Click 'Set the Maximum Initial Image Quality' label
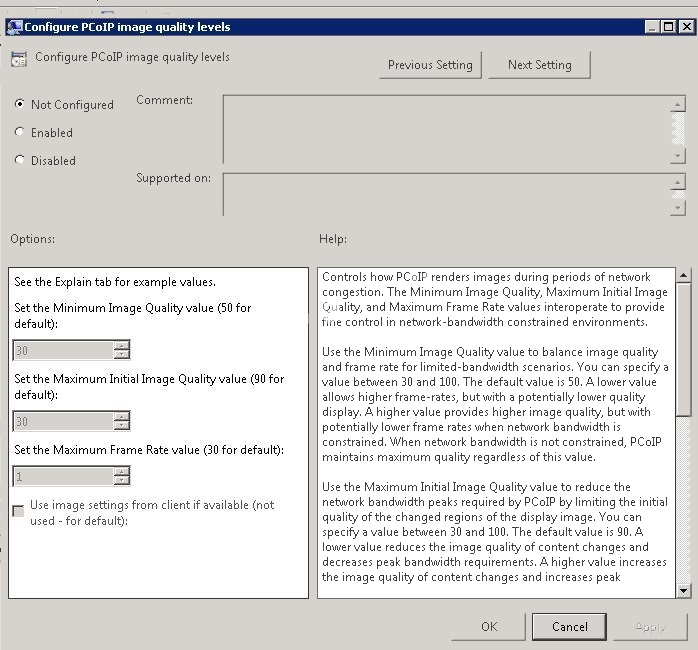 click(x=149, y=386)
